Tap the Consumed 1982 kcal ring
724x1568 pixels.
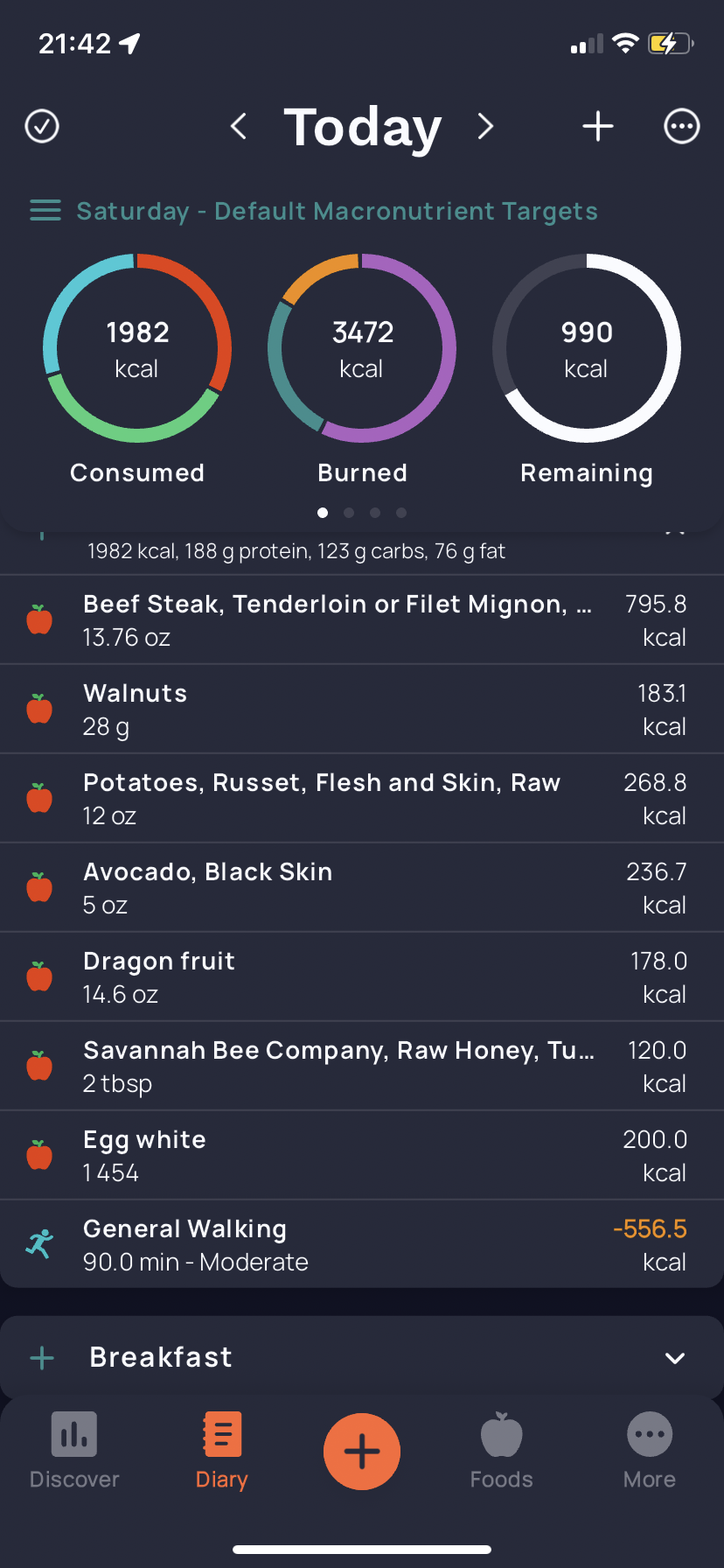tap(137, 348)
